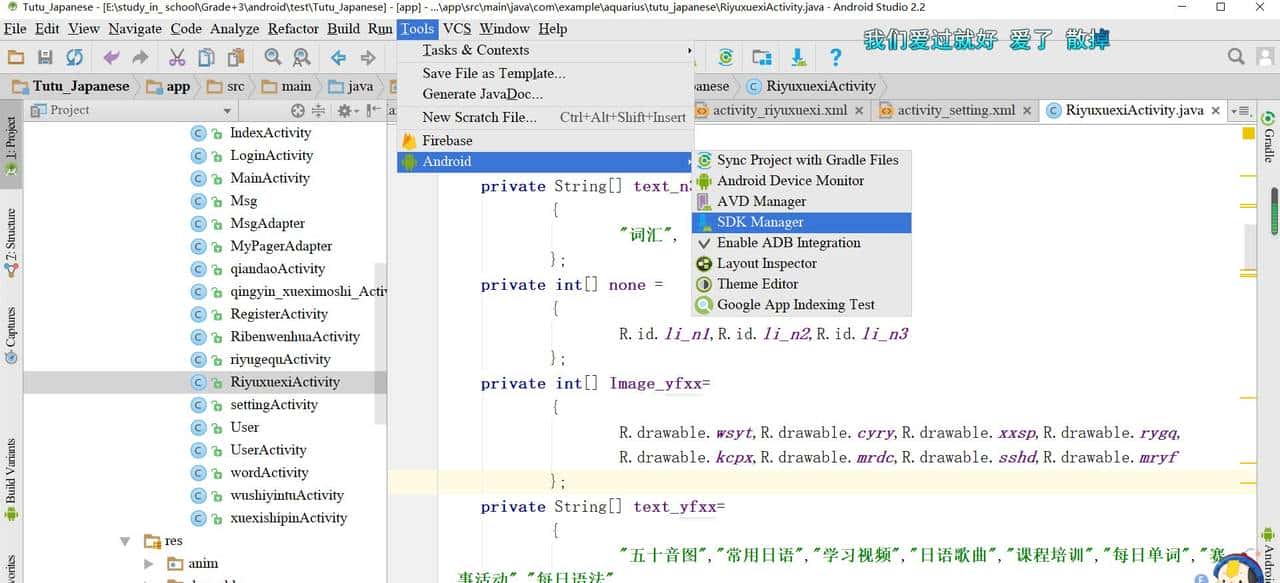Open search with the magnifier toolbar icon
The width and height of the screenshot is (1280, 583).
tap(272, 57)
